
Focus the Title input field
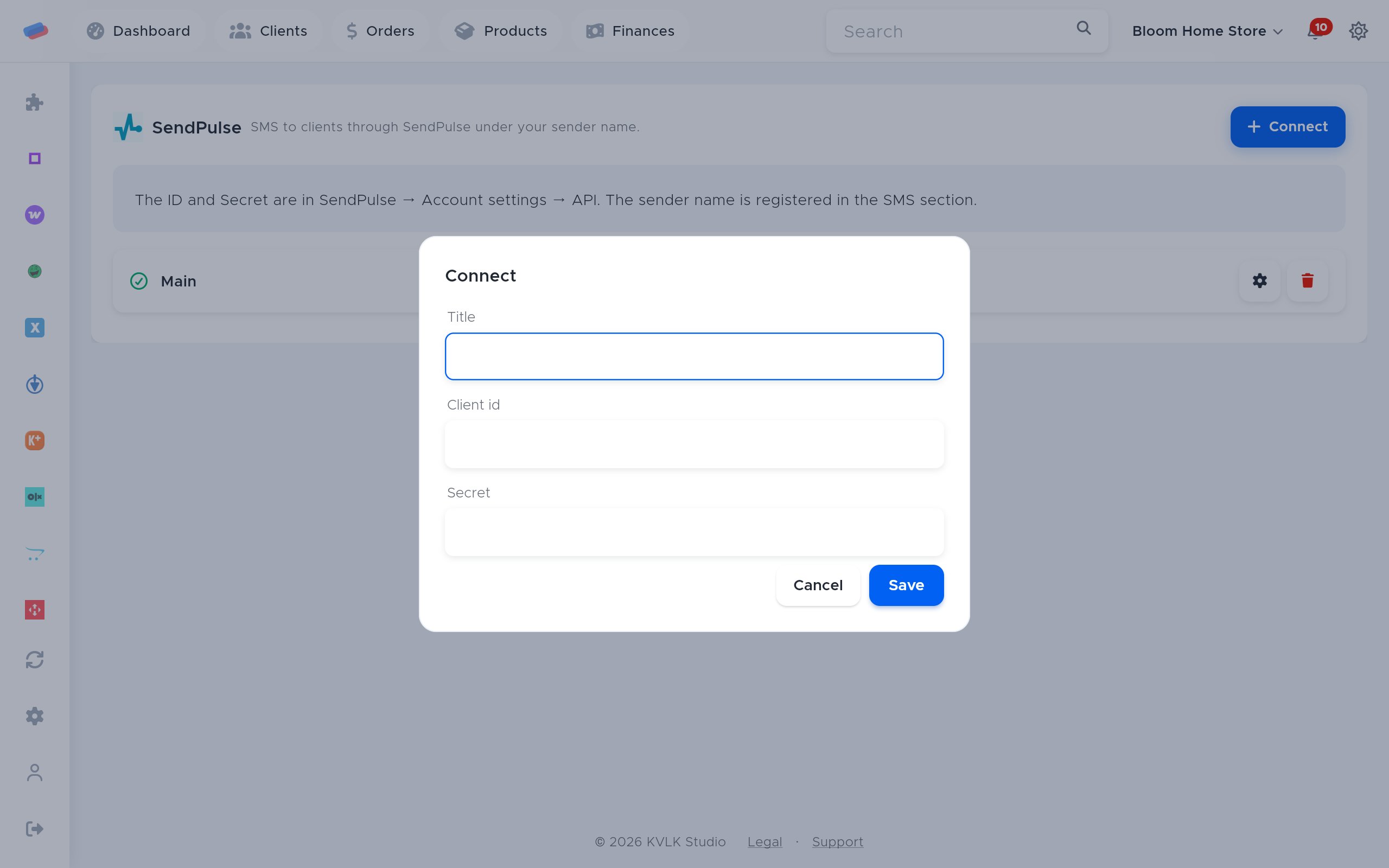(694, 356)
